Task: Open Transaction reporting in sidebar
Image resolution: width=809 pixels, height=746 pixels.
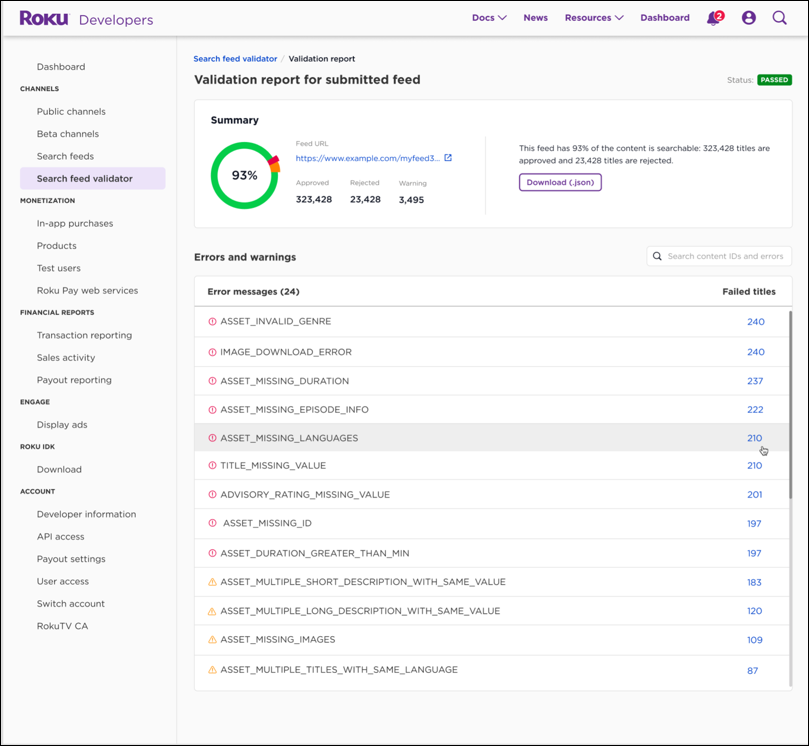Action: tap(84, 335)
